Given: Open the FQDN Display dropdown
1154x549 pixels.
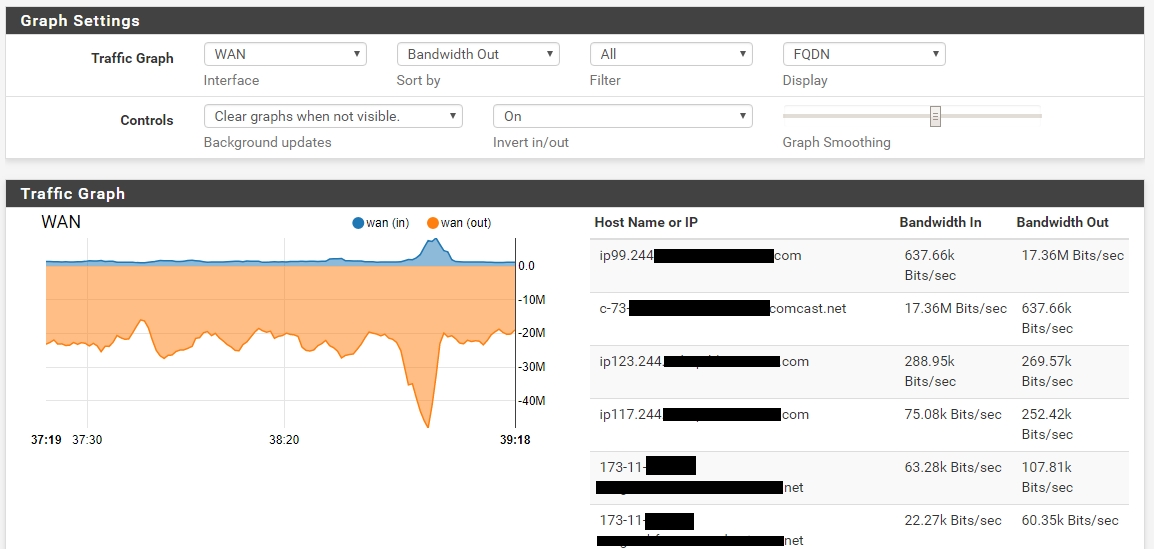Looking at the screenshot, I should (864, 54).
